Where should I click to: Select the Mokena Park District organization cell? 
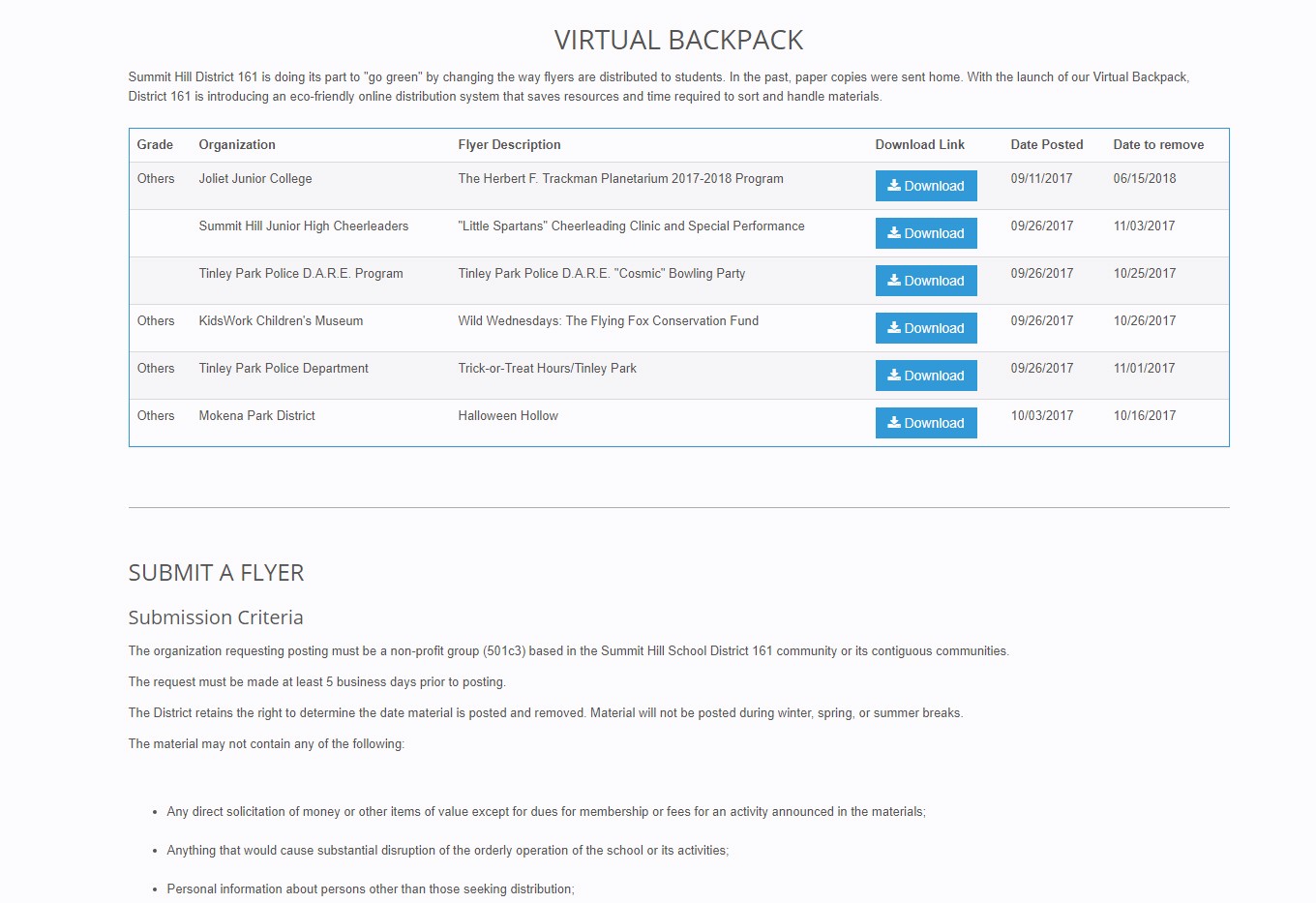point(256,416)
